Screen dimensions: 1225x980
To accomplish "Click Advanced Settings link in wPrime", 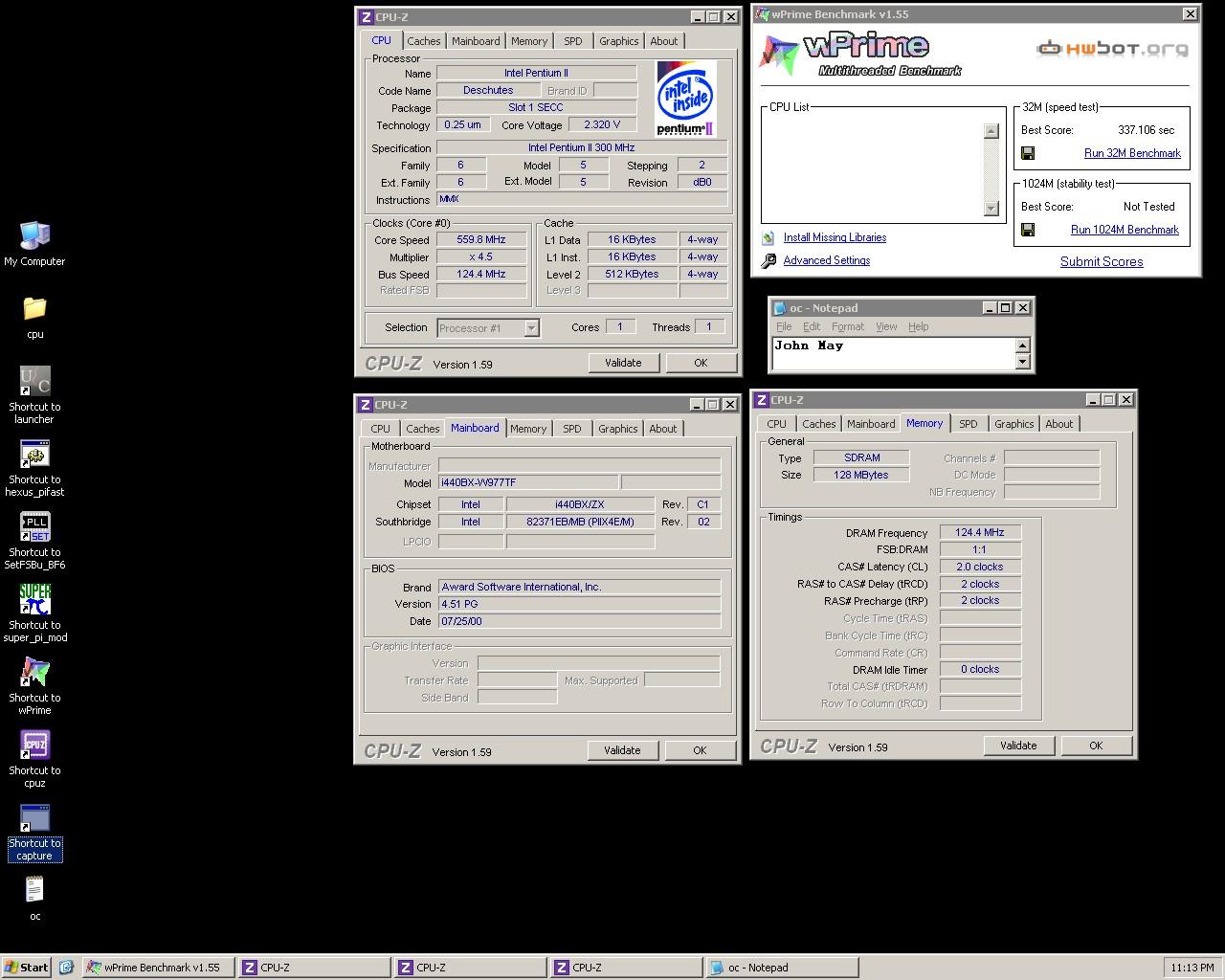I will point(827,260).
